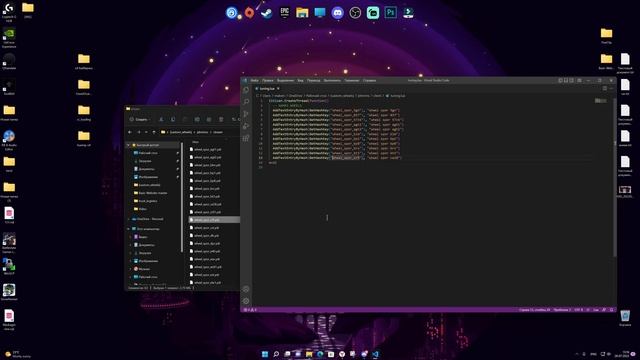Open Customize Layout button in VS Code title bar

[x=579, y=80]
